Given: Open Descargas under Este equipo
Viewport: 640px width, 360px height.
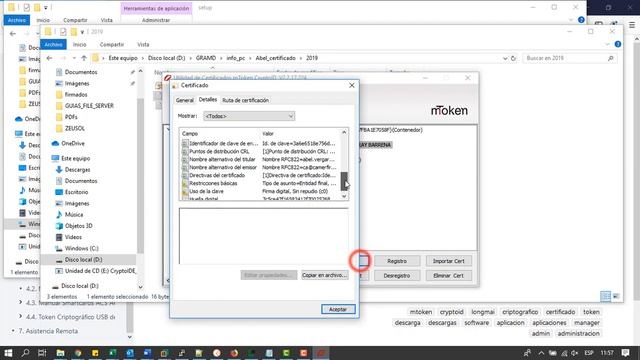Looking at the screenshot, I should tap(77, 169).
